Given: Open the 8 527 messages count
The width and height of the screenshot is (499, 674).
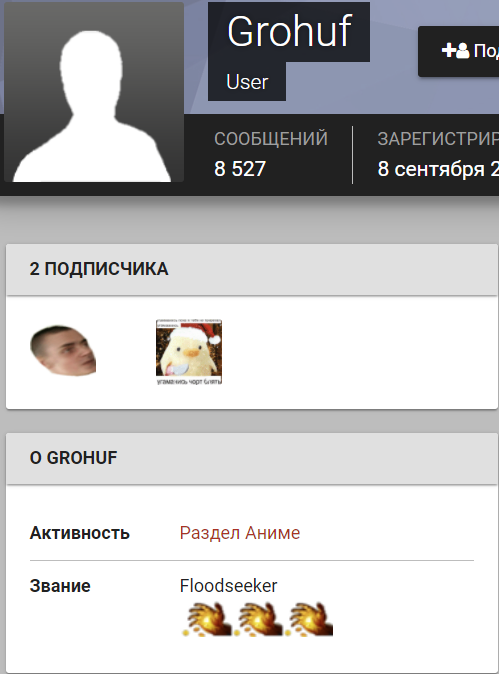Looking at the screenshot, I should (240, 168).
